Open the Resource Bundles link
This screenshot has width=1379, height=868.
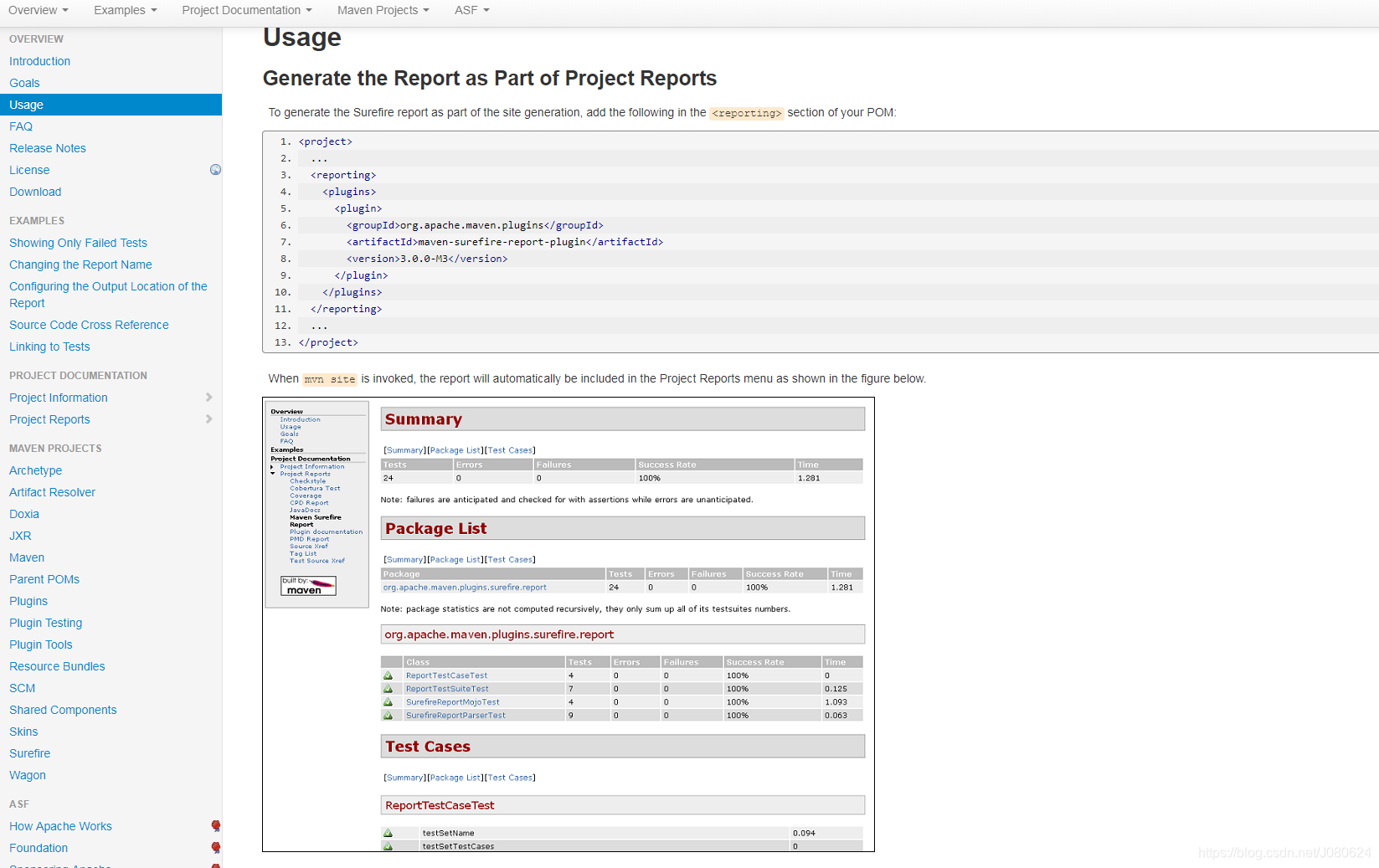(57, 666)
